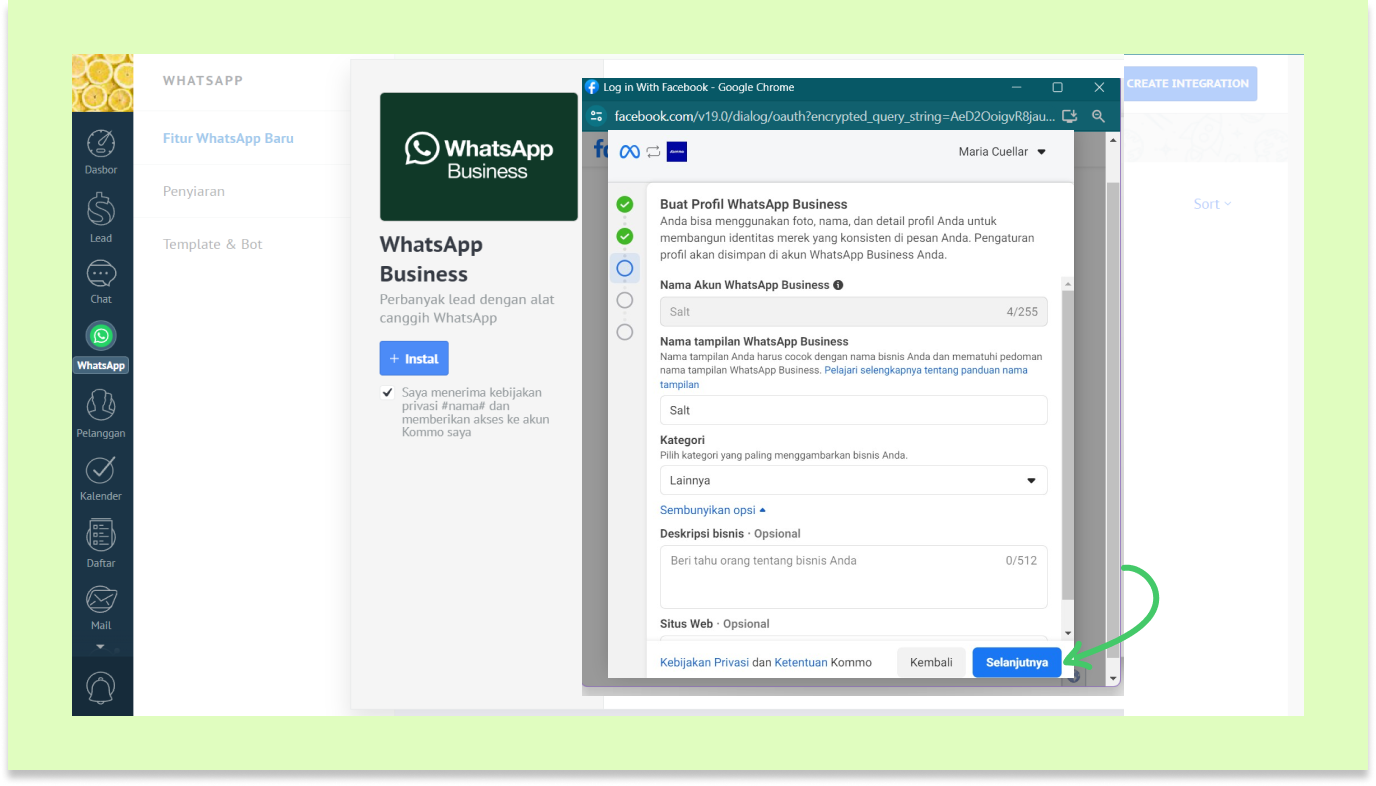1376x786 pixels.
Task: Select the third step indicator circle
Action: coord(624,268)
